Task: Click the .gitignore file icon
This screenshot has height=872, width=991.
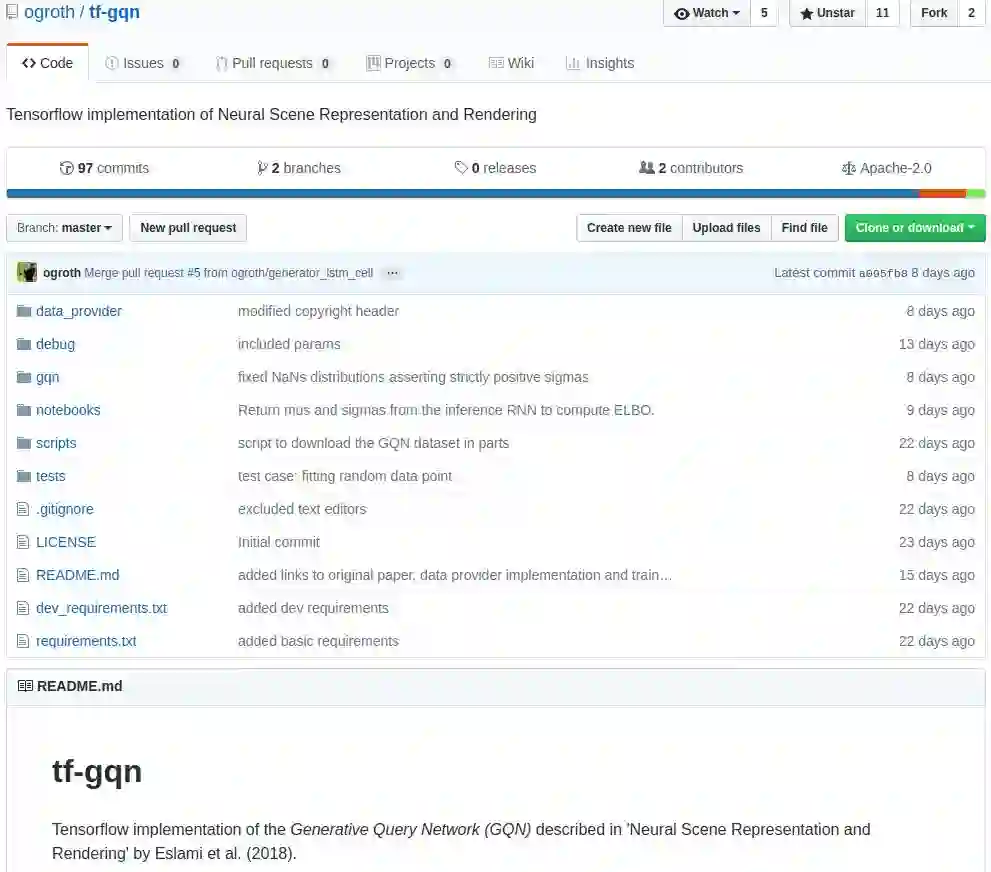Action: click(23, 509)
